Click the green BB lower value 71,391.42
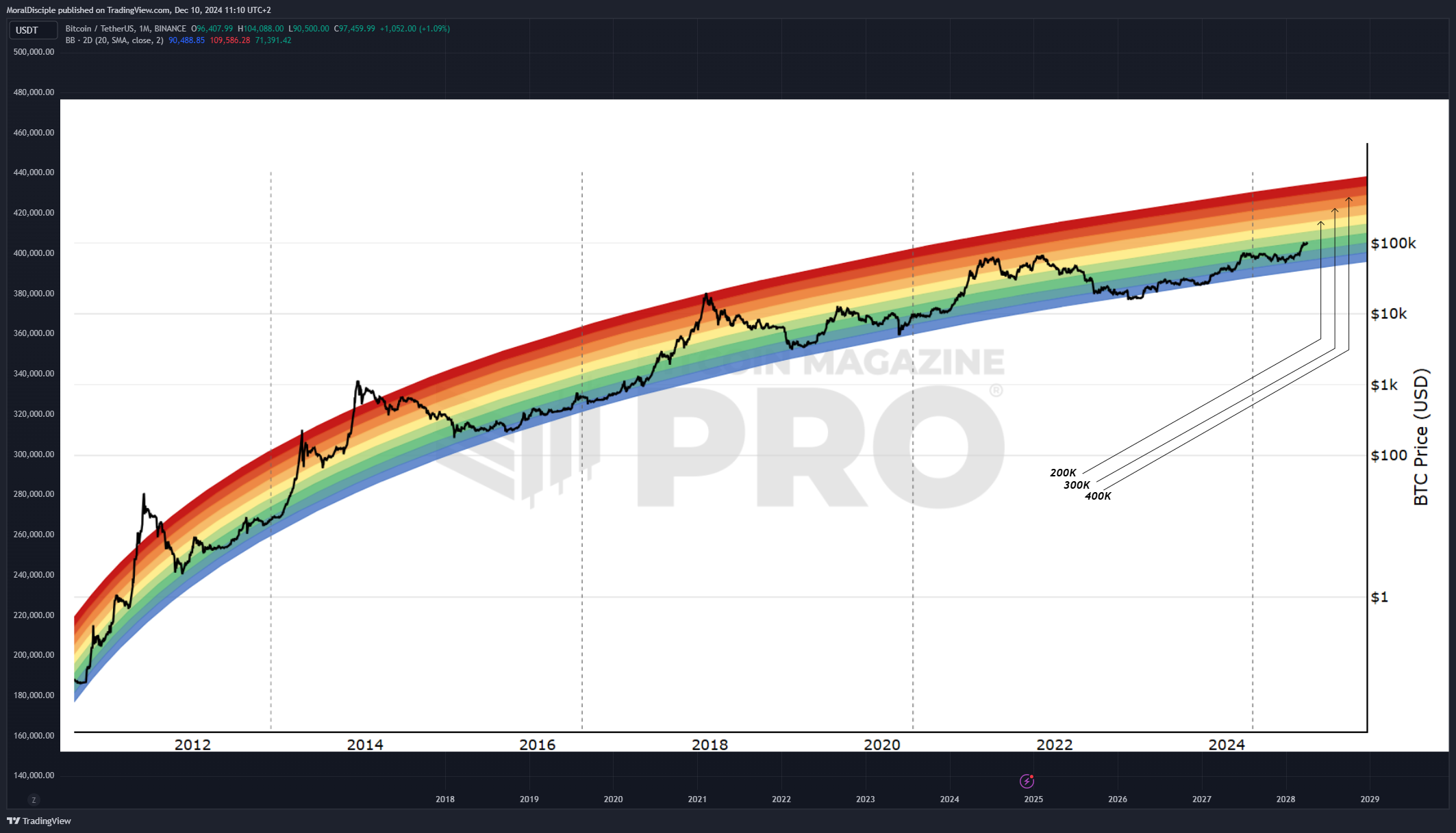 (x=273, y=40)
